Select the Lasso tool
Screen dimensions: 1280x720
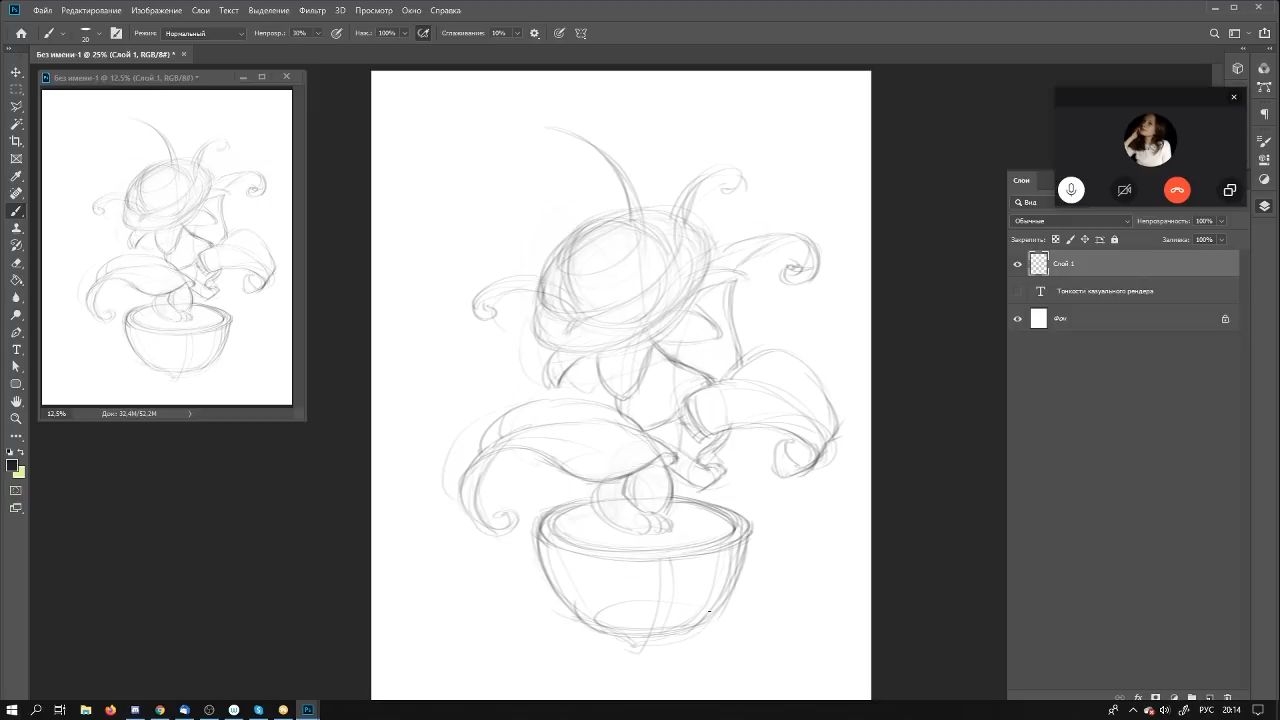pos(16,106)
